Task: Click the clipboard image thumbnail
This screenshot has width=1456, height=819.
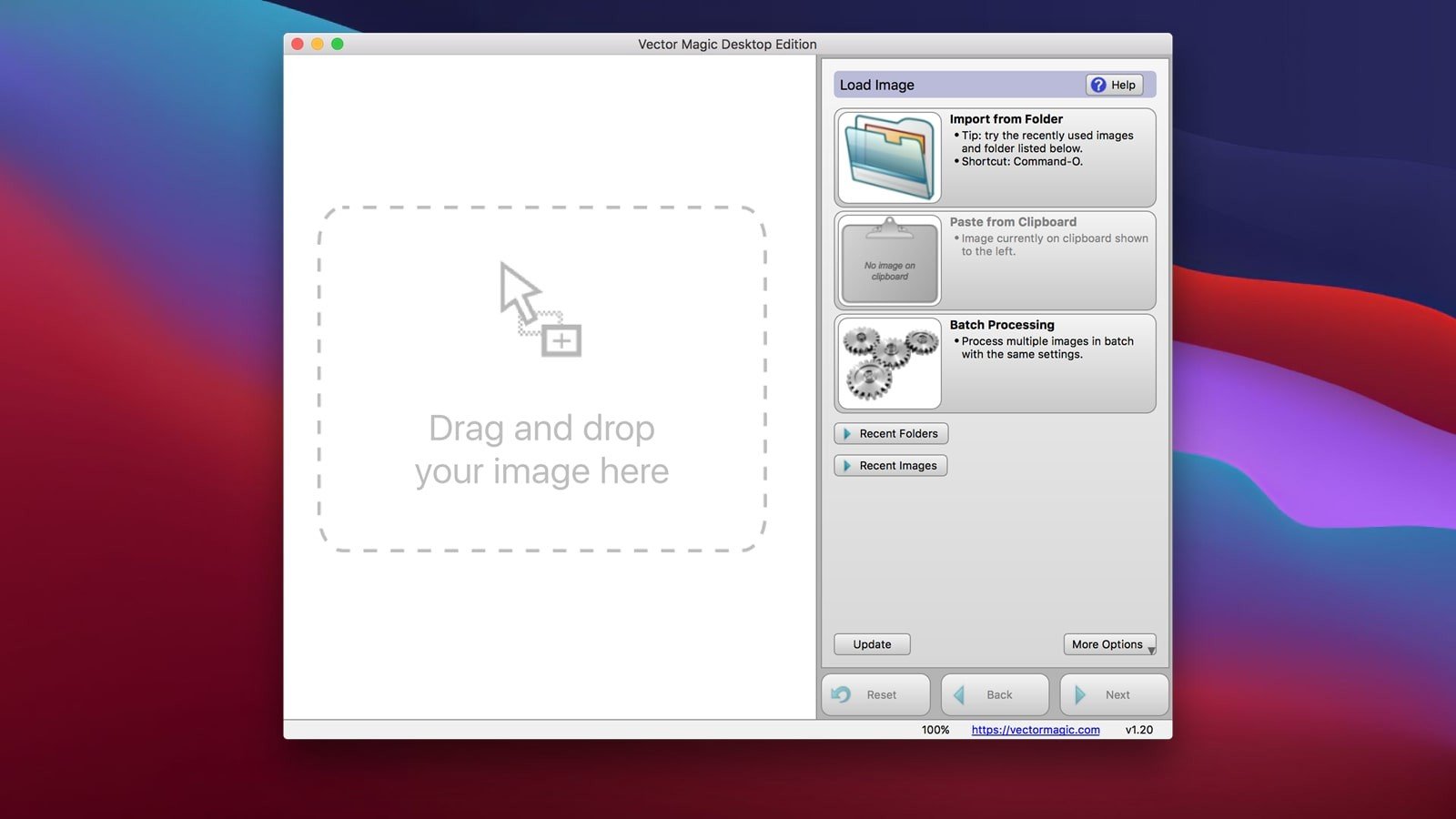Action: point(889,261)
